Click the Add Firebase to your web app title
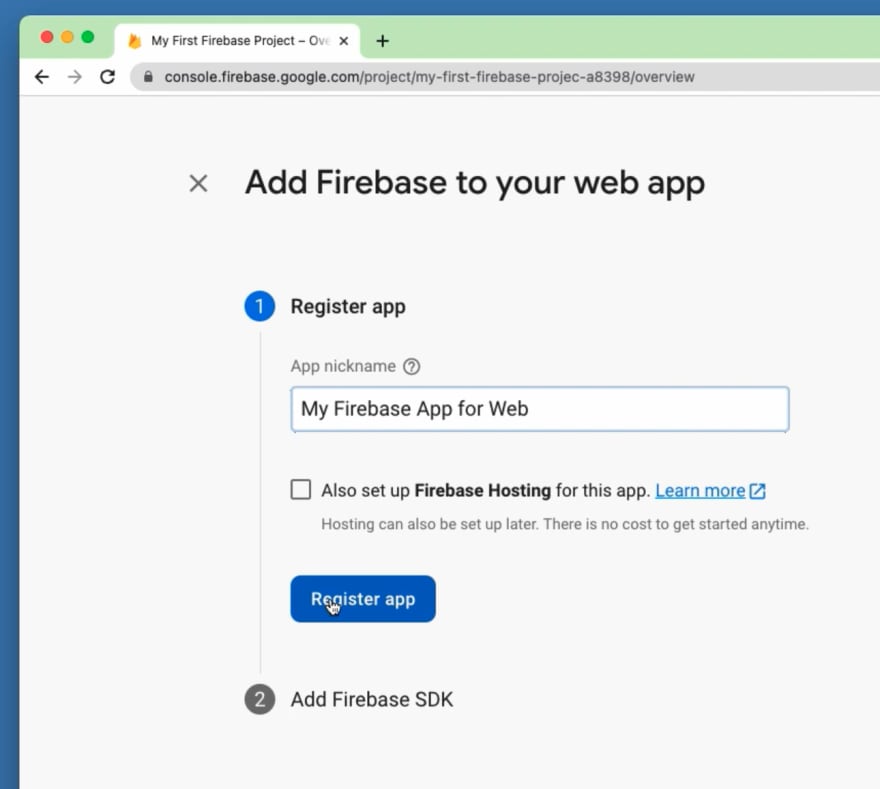The width and height of the screenshot is (880, 789). click(475, 184)
